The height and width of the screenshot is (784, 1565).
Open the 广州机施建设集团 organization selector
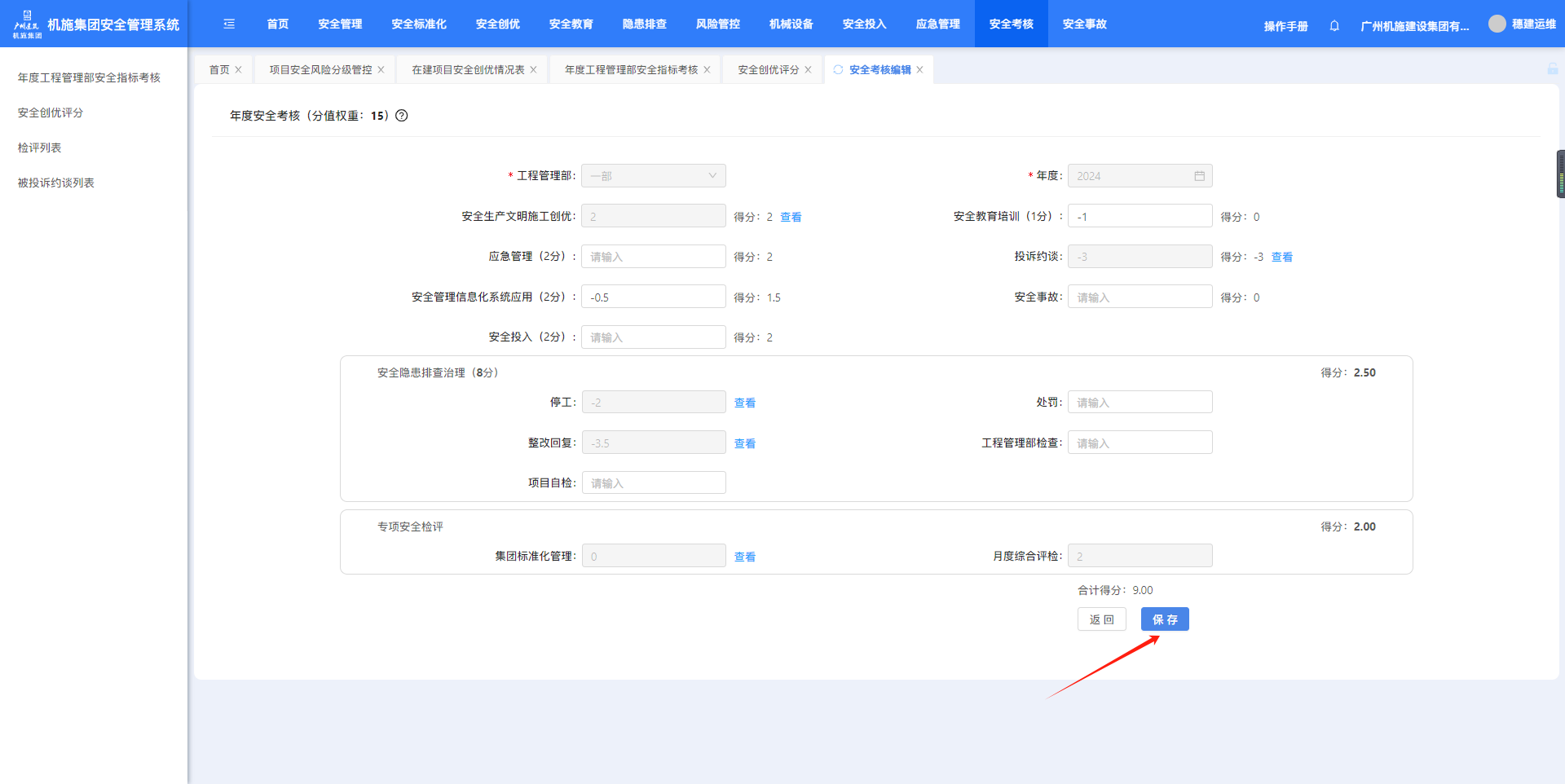tap(1414, 26)
